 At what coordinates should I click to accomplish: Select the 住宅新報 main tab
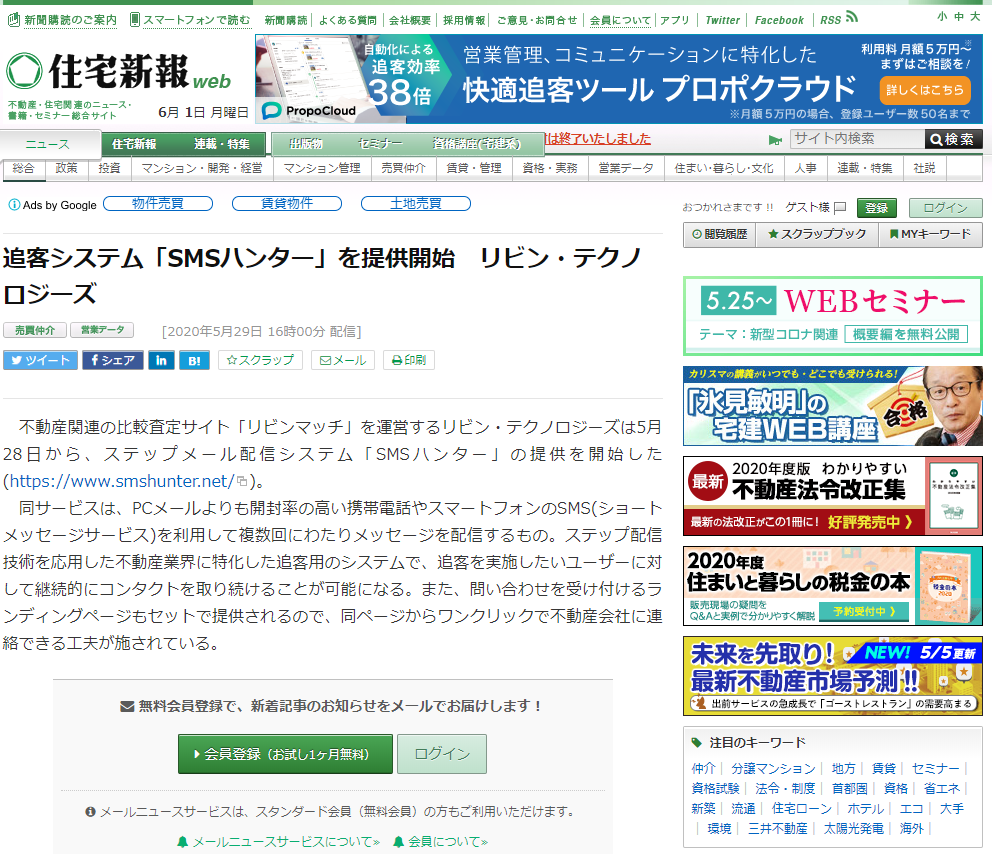coord(133,144)
